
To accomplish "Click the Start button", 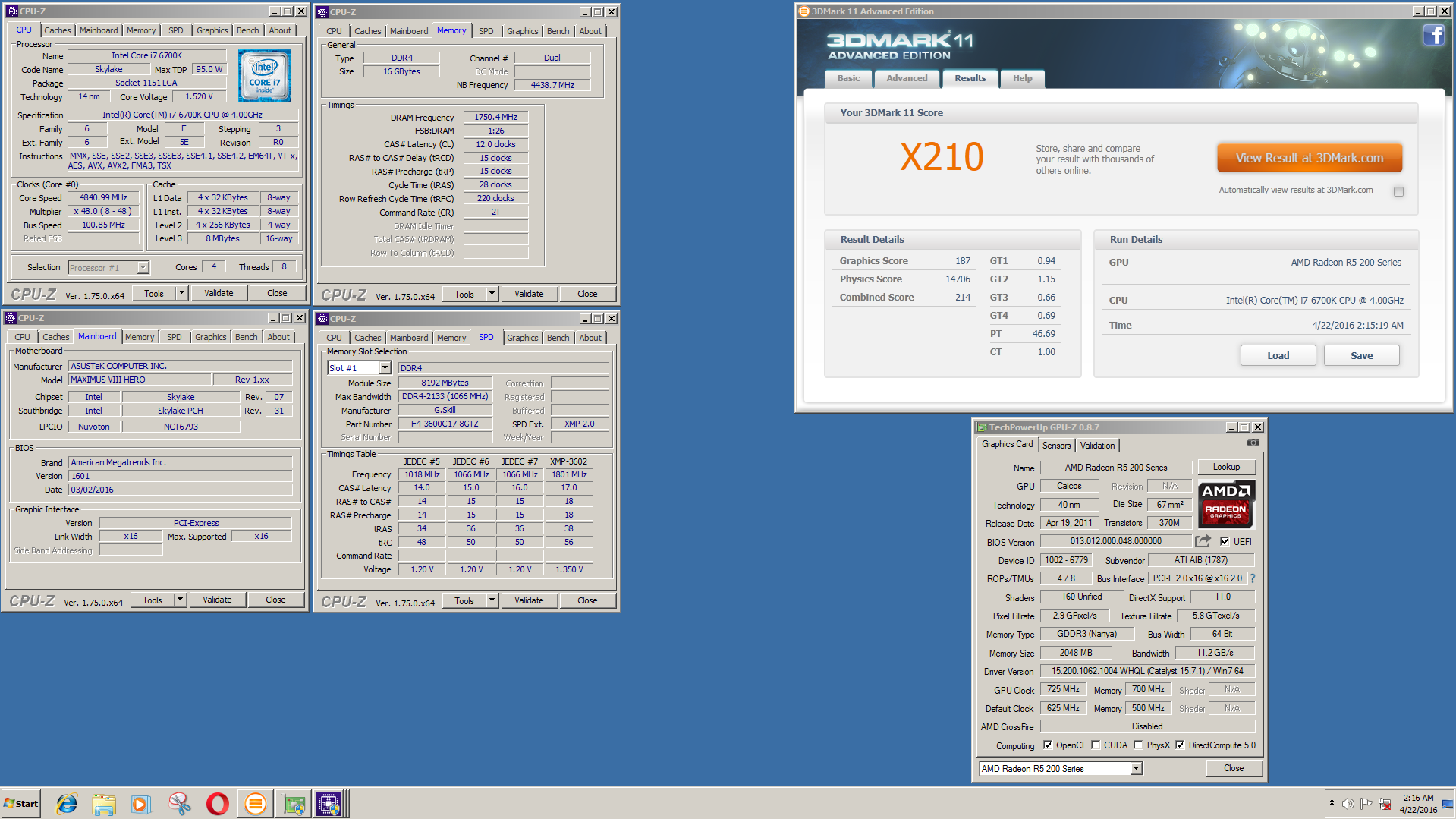I will pos(21,804).
